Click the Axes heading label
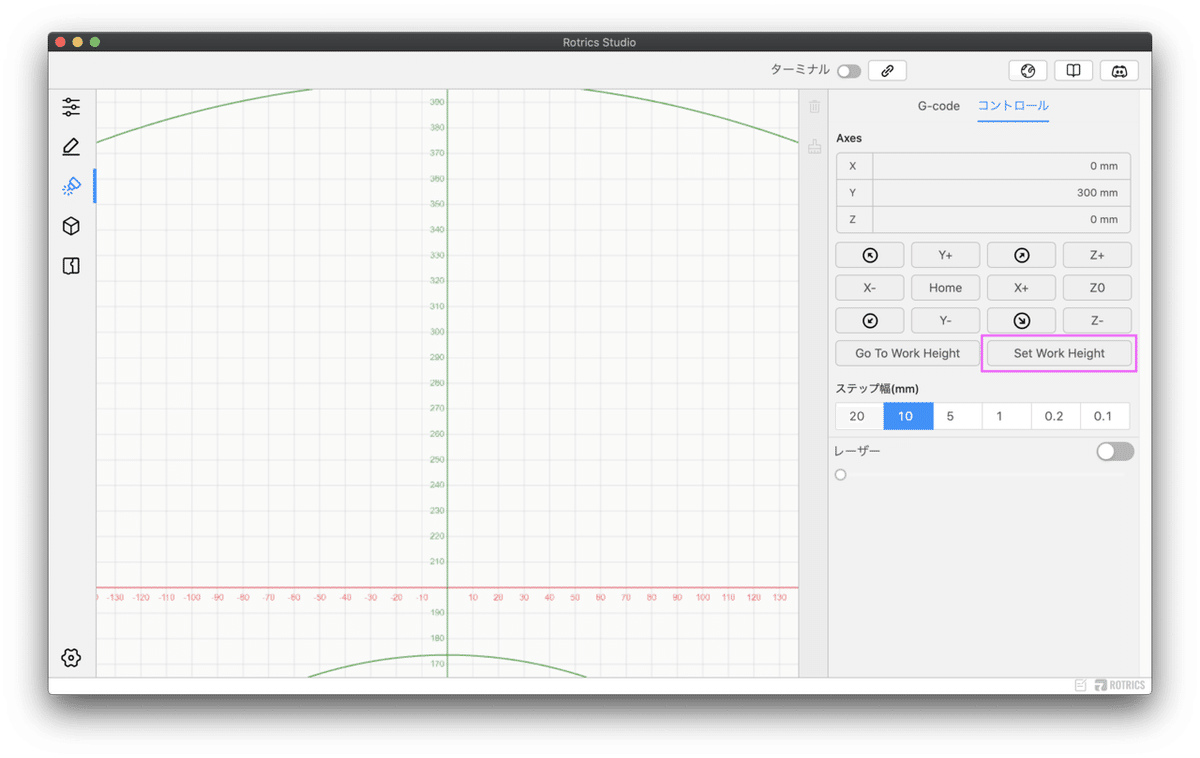This screenshot has width=1200, height=758. click(849, 138)
